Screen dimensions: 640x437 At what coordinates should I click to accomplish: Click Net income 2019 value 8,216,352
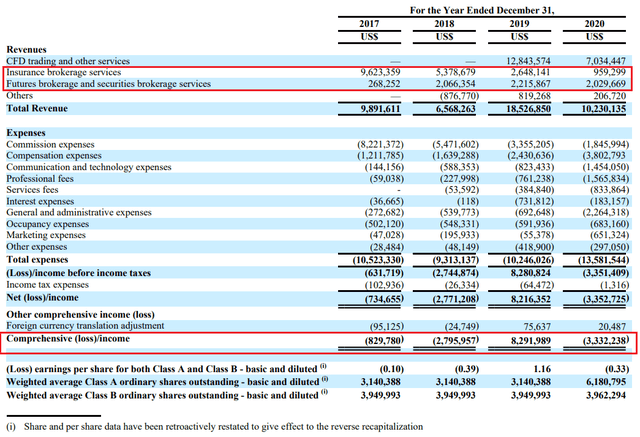[531, 299]
